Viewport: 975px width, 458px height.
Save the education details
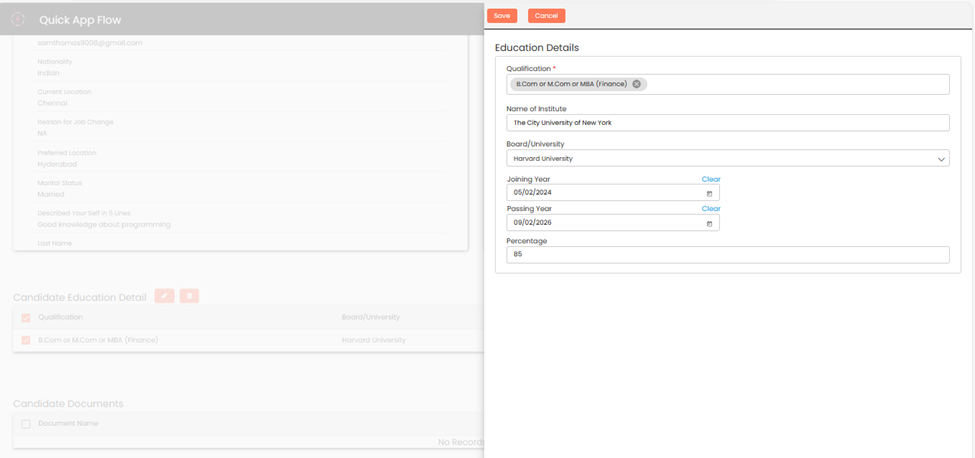tap(502, 16)
